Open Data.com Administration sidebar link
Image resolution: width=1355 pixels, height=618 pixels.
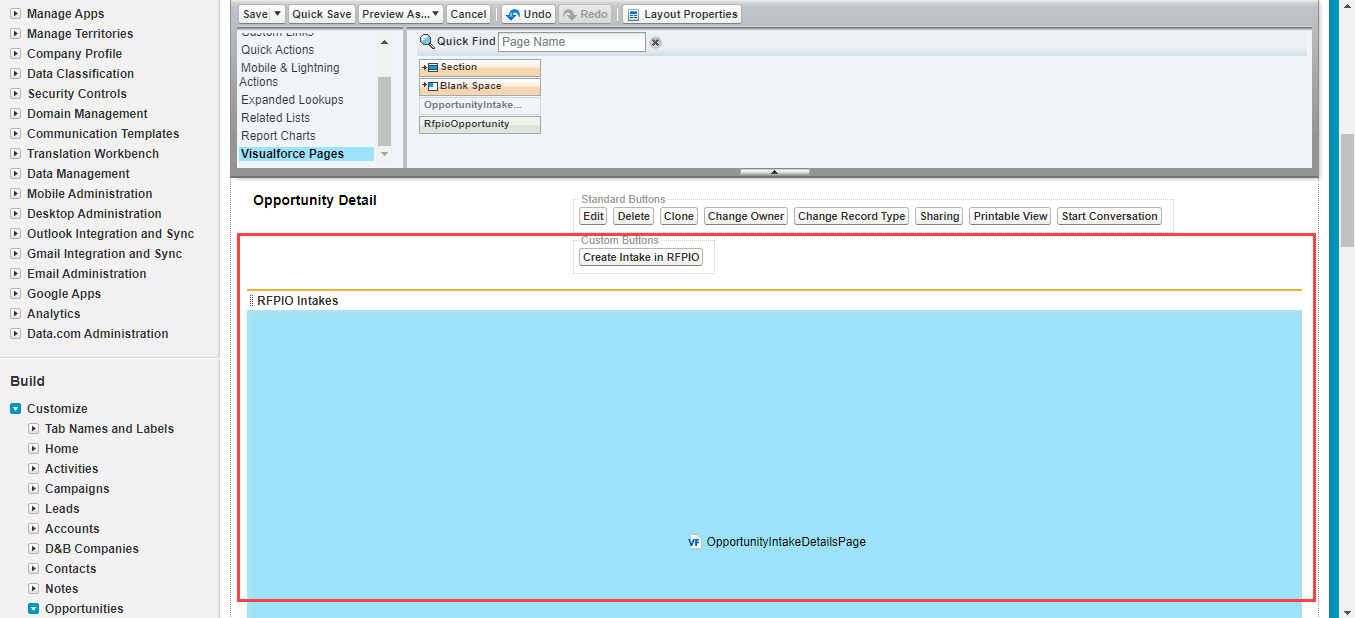pyautogui.click(x=98, y=334)
